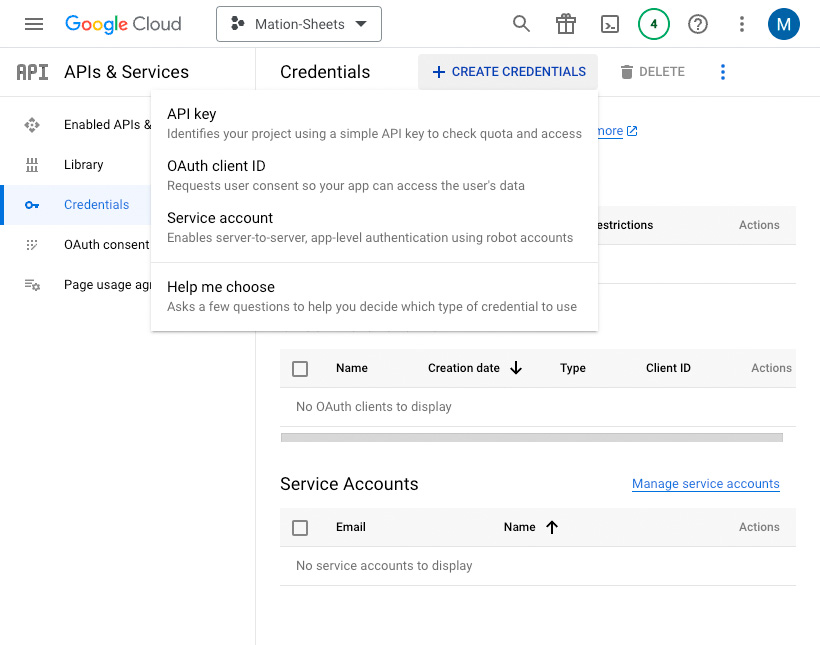This screenshot has width=820, height=645.
Task: Open the Learn more external link
Action: click(x=618, y=131)
